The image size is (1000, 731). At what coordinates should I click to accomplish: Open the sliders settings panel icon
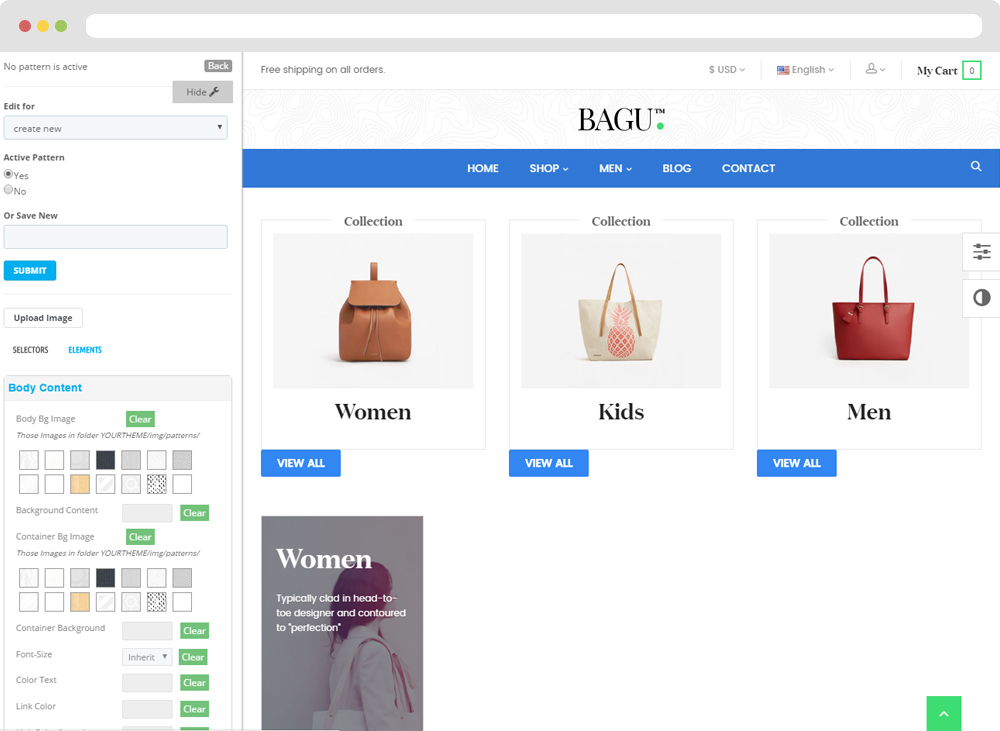(x=982, y=251)
